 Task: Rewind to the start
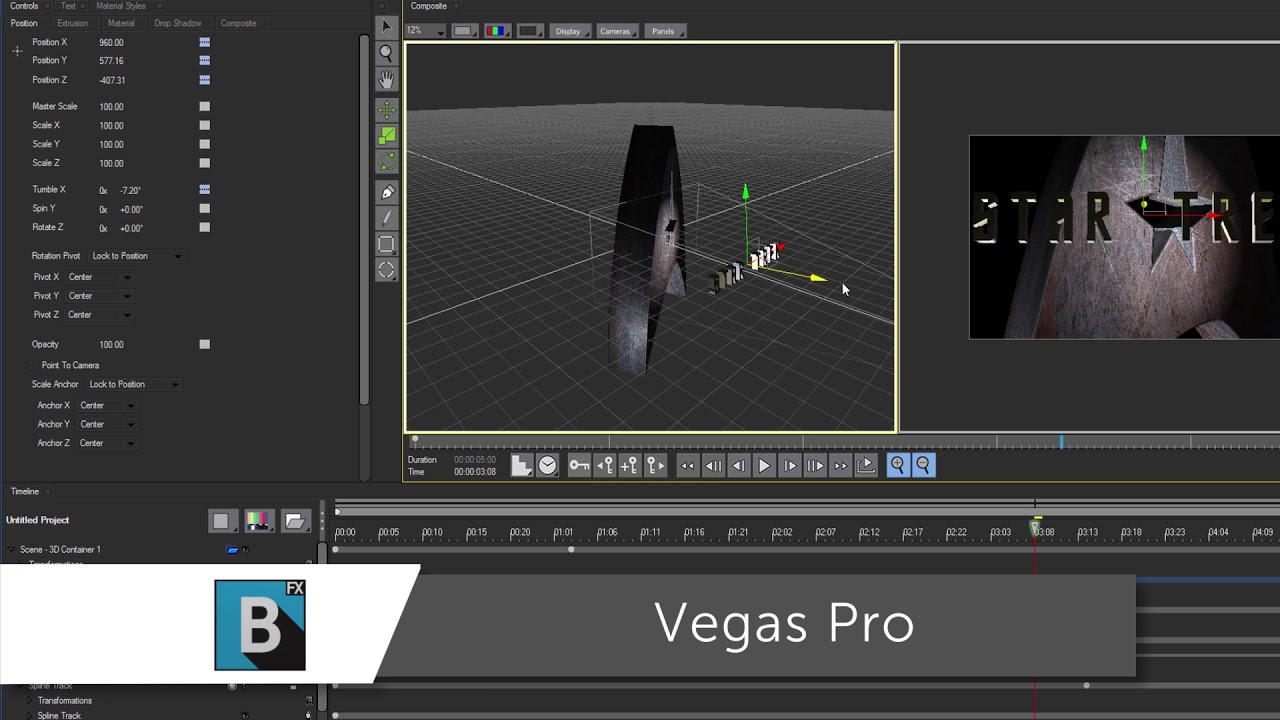(688, 465)
